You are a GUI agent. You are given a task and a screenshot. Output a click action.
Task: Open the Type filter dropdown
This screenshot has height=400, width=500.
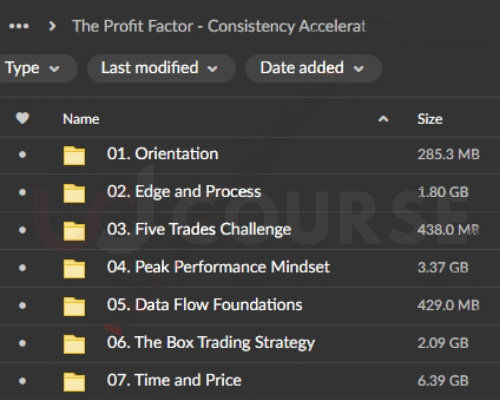[37, 68]
